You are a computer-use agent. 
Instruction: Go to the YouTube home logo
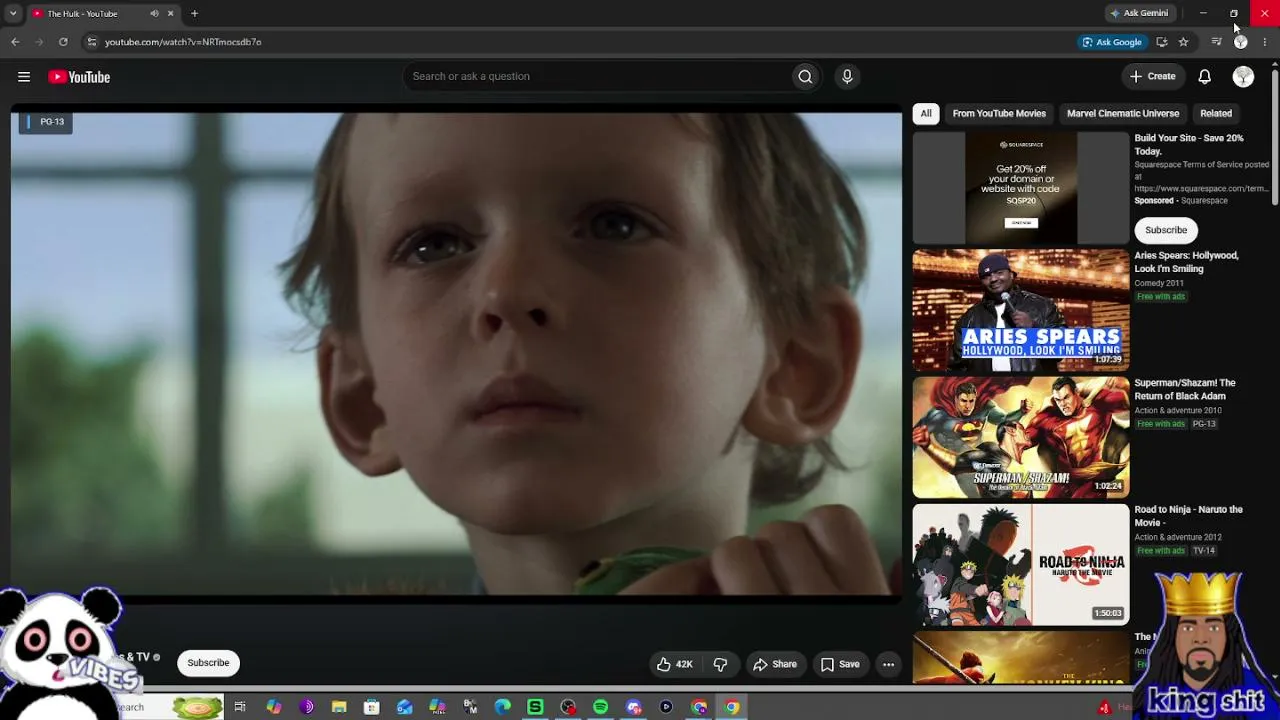click(x=79, y=77)
